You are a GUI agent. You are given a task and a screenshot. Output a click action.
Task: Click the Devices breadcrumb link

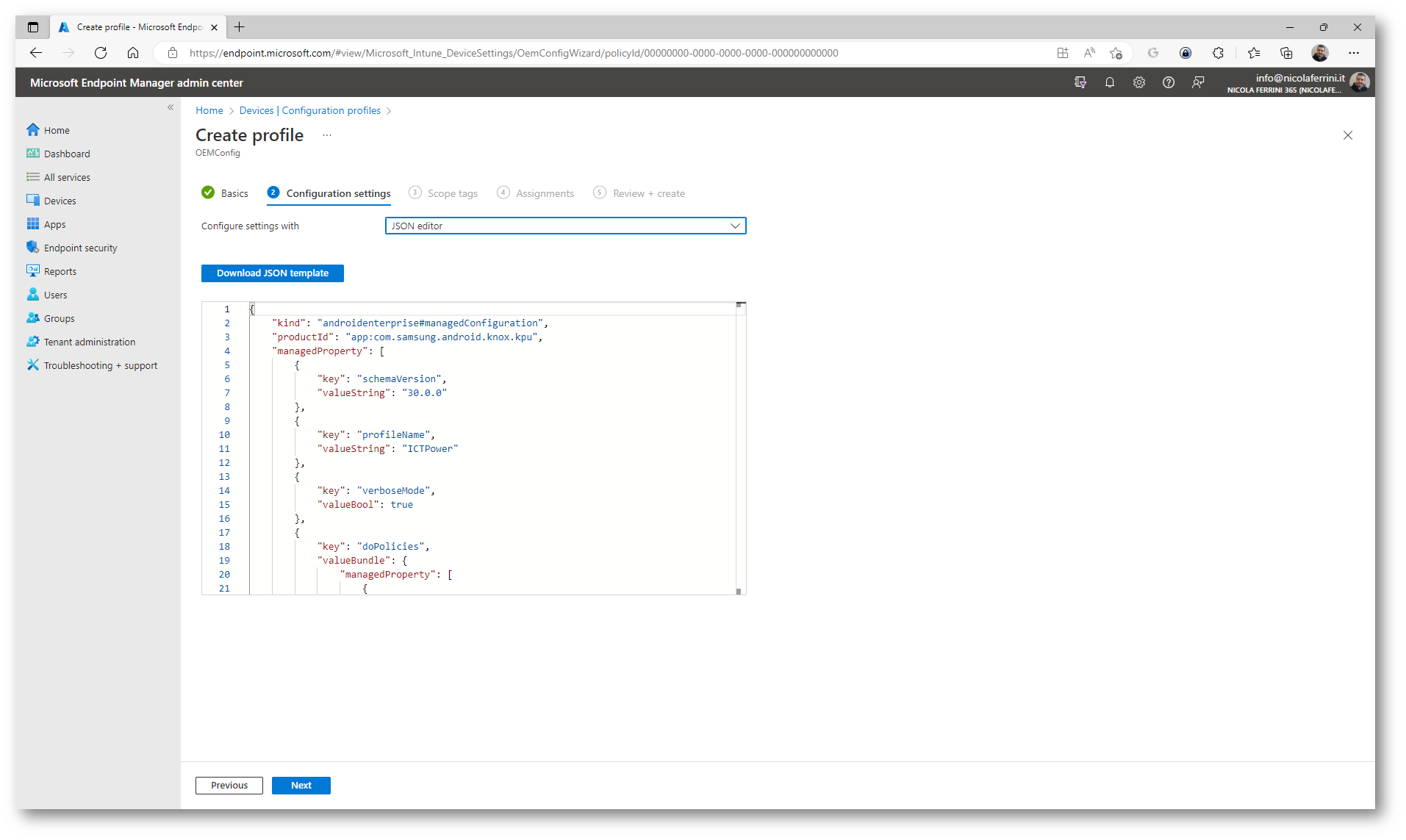257,110
